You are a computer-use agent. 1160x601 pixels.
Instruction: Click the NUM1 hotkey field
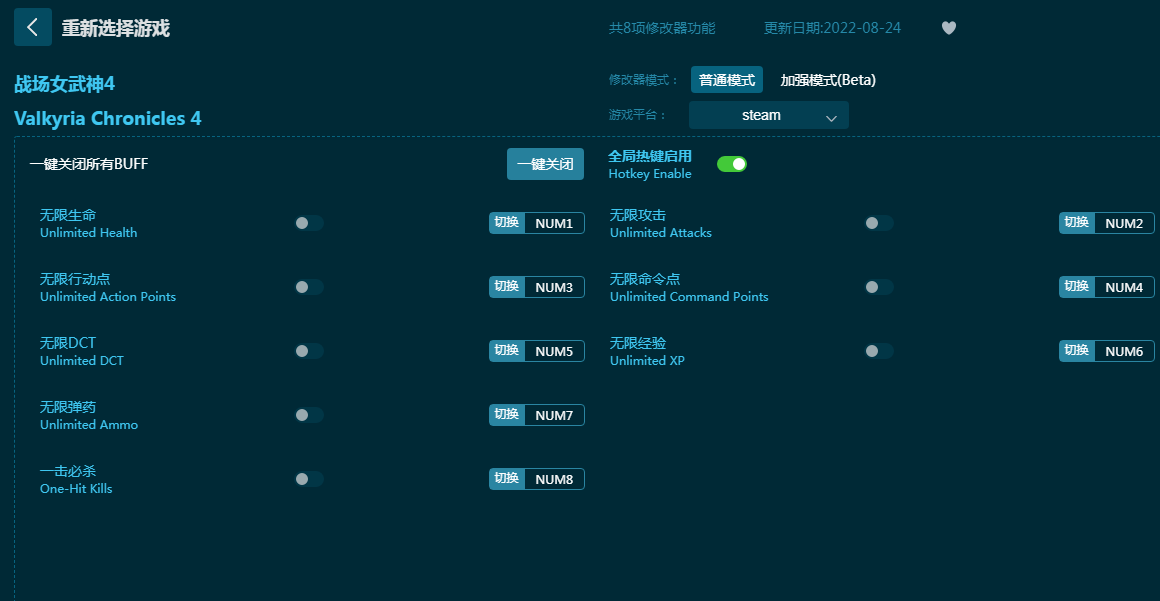554,224
